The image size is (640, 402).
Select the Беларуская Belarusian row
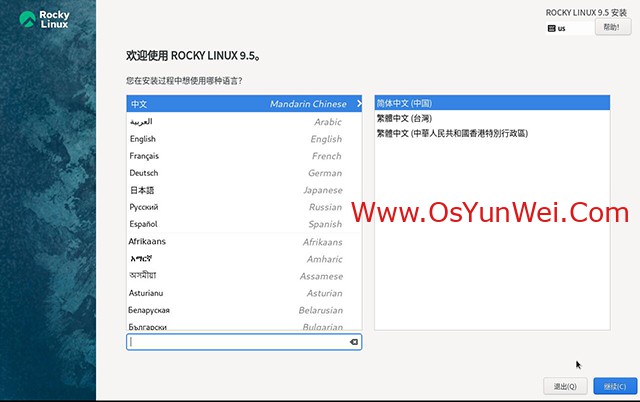pyautogui.click(x=244, y=310)
